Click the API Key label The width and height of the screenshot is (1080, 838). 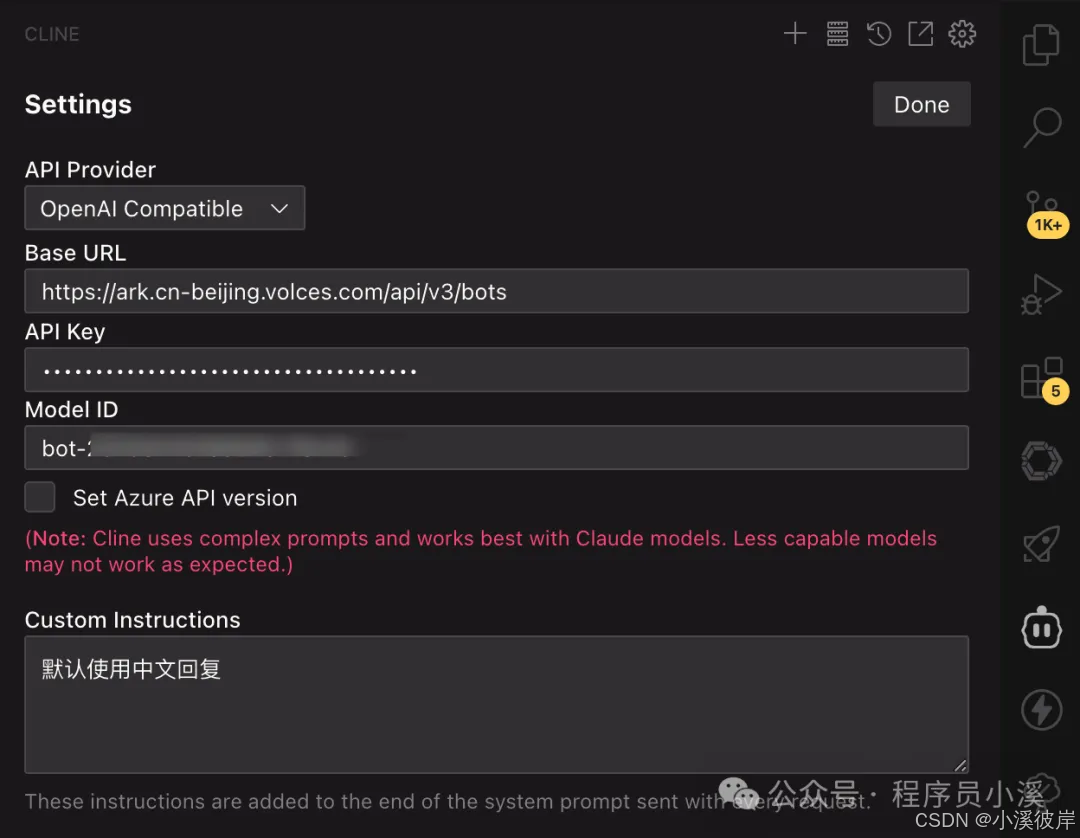pyautogui.click(x=65, y=332)
